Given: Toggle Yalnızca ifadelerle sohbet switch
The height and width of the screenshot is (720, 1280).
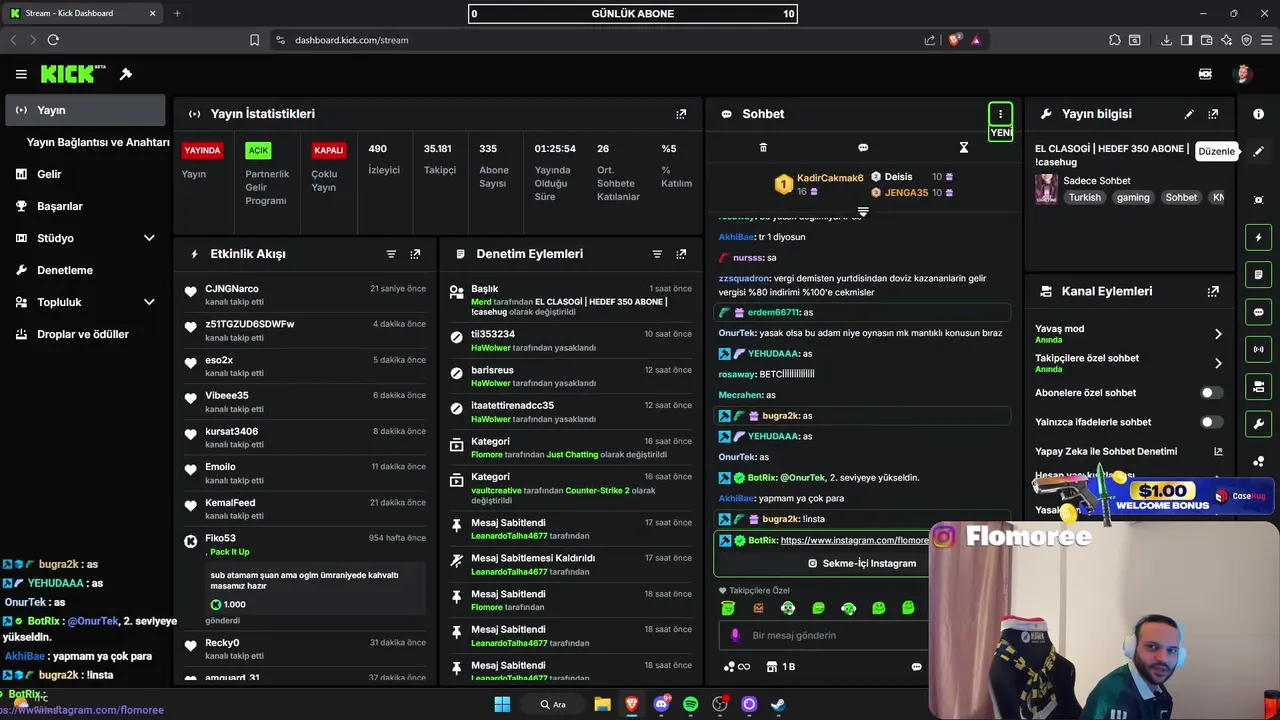Looking at the screenshot, I should click(1212, 422).
